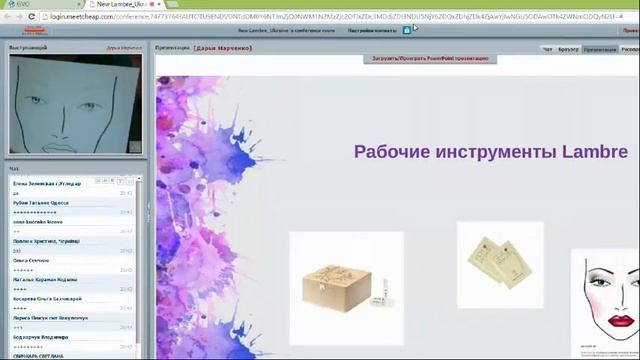
Task: Click the blue lock icon in header
Action: click(407, 30)
